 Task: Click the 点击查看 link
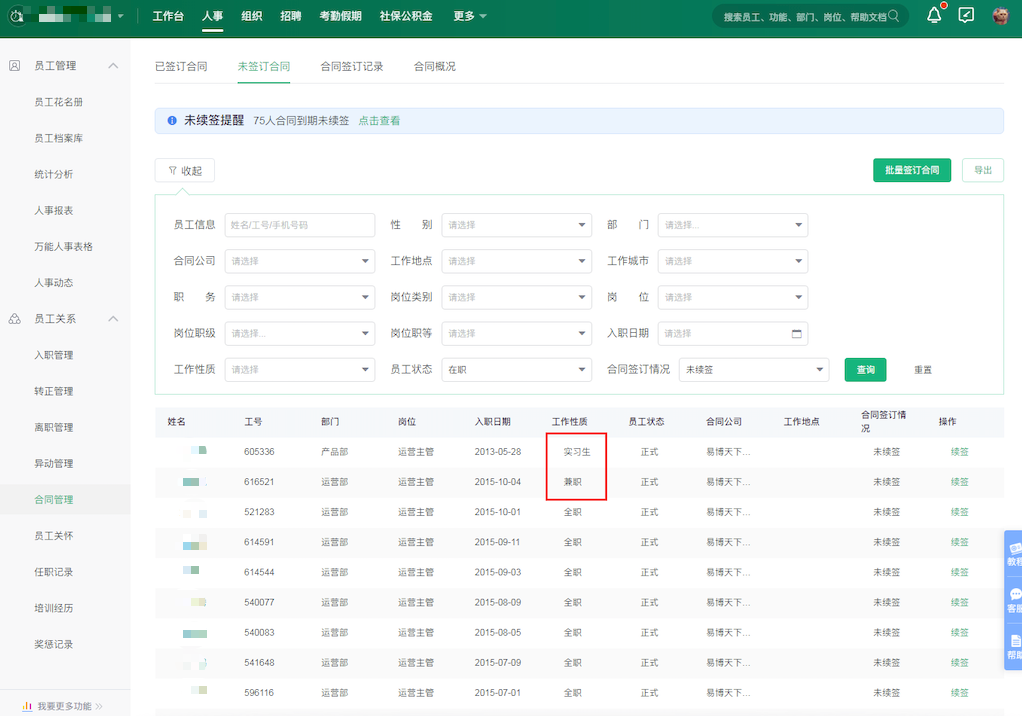pyautogui.click(x=379, y=121)
